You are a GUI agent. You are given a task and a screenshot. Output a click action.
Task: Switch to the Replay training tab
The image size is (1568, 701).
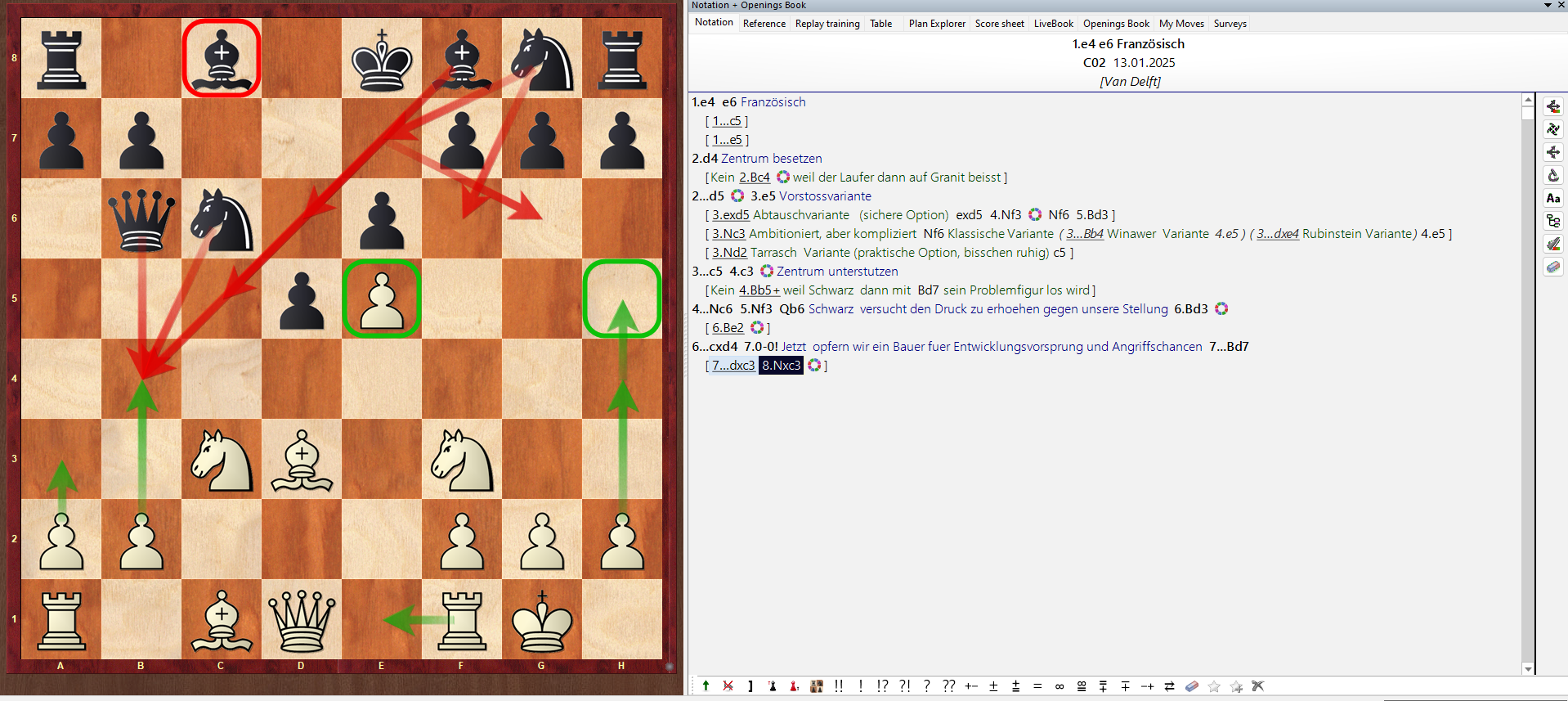pos(827,24)
